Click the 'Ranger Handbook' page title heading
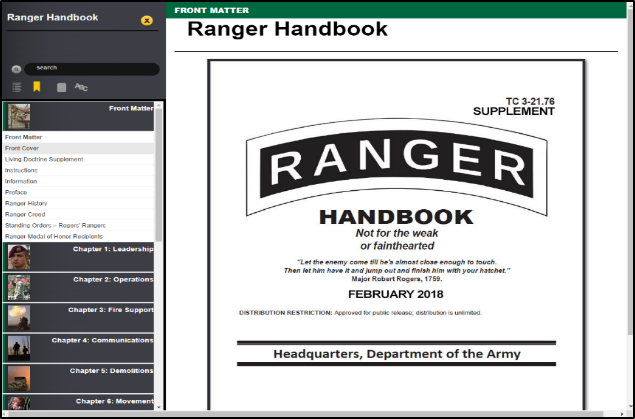Screen dimensions: 635x419 click(x=287, y=29)
